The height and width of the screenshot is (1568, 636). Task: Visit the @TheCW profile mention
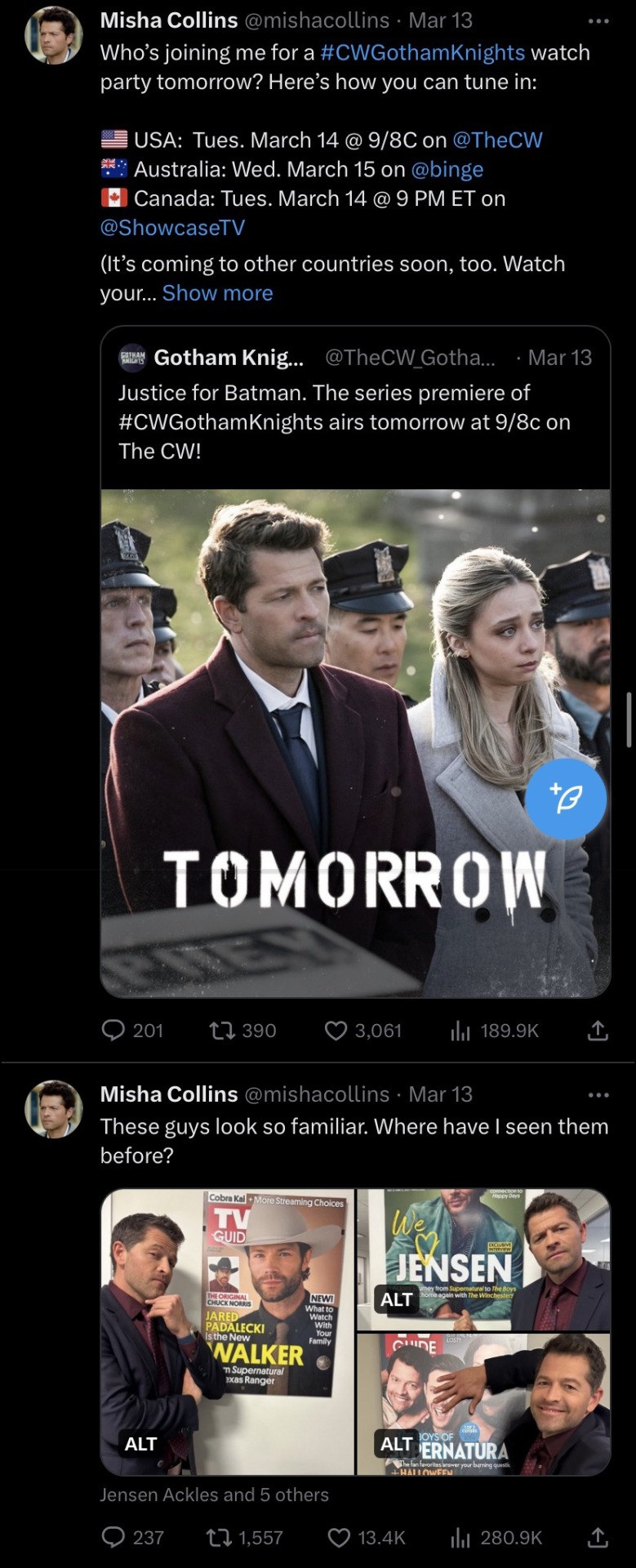point(497,140)
